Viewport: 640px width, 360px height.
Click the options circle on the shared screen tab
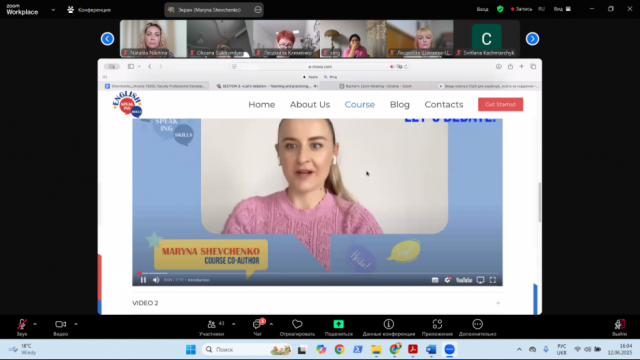point(258,10)
